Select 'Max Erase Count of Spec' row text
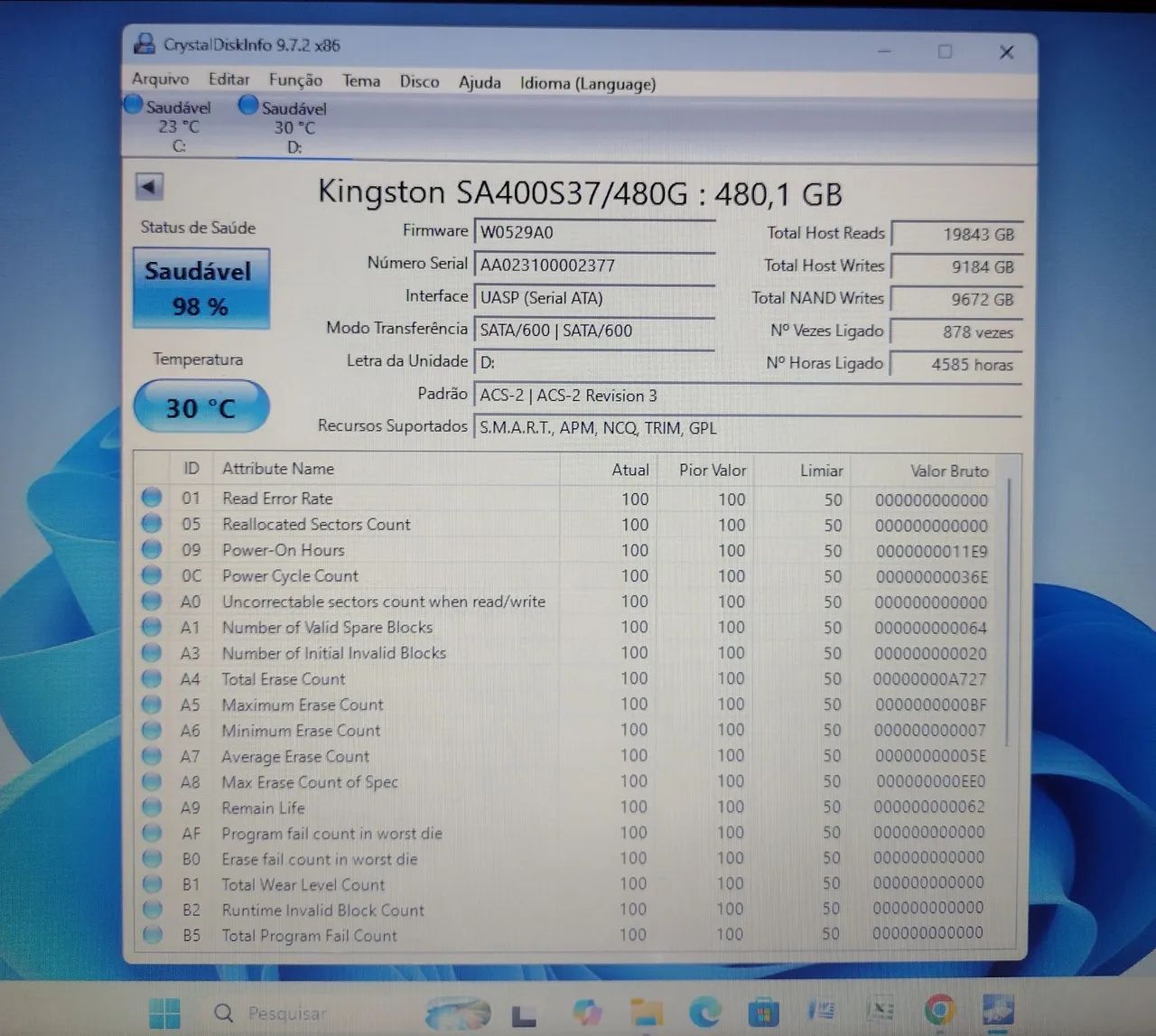This screenshot has height=1036, width=1156. 310,782
